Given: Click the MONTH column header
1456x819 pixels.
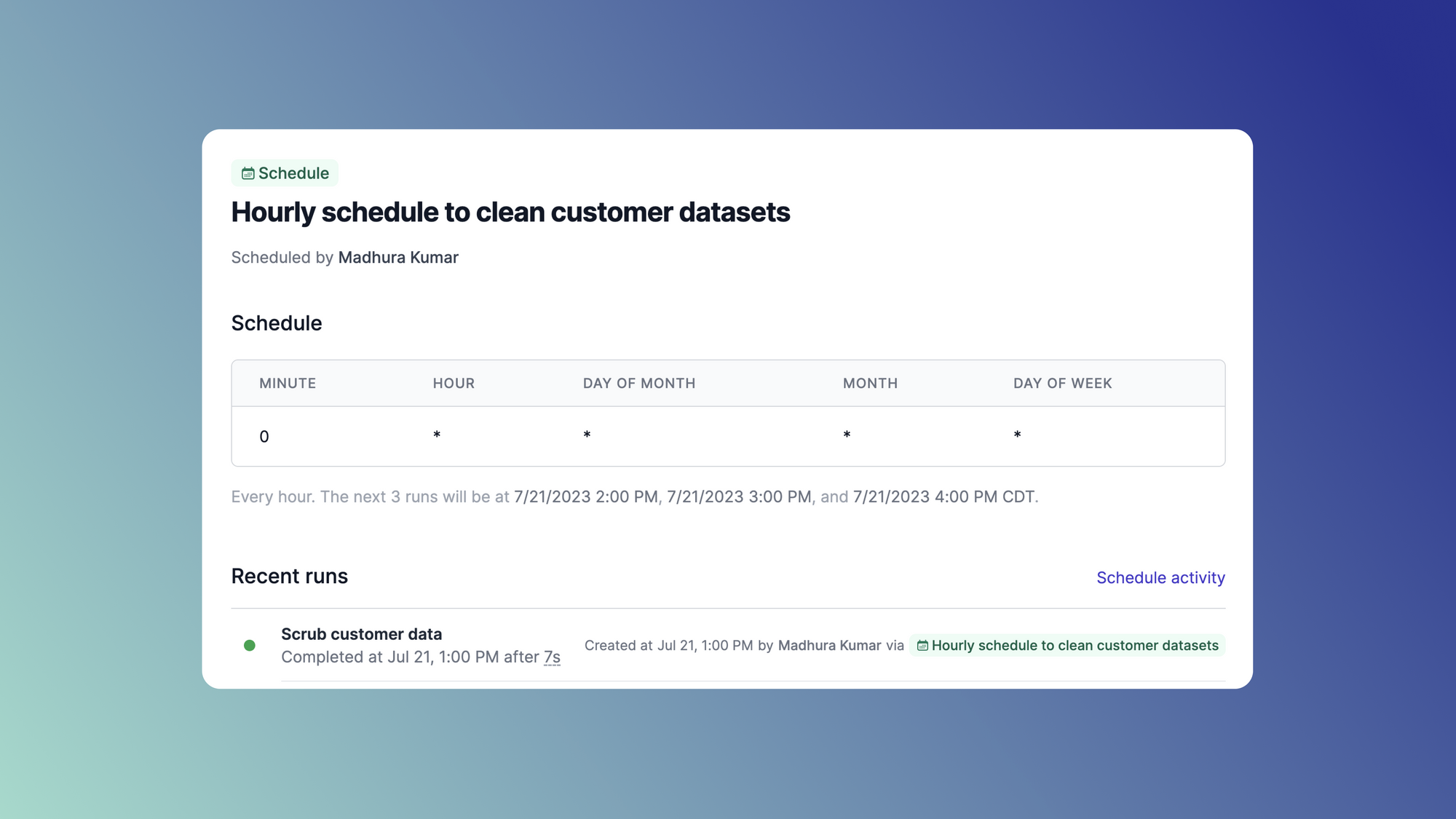Looking at the screenshot, I should click(x=870, y=383).
